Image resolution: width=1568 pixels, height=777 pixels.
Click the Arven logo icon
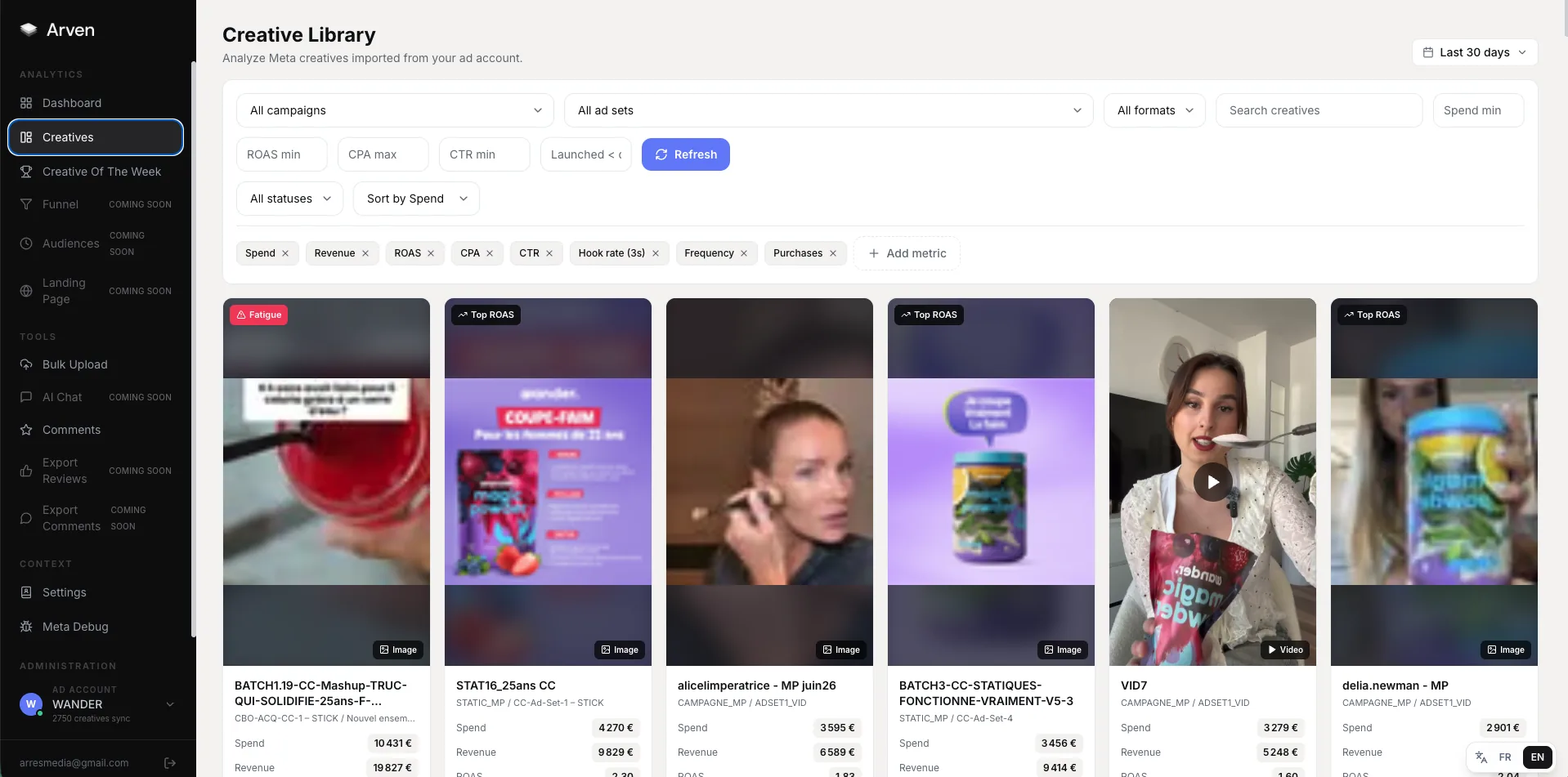pyautogui.click(x=29, y=29)
